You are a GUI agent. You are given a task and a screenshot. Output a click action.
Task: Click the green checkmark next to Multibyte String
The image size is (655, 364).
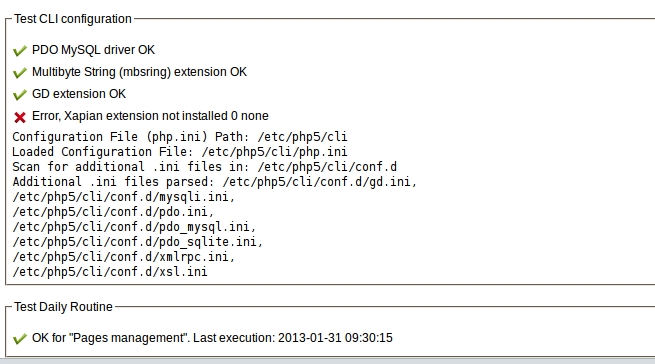20,73
